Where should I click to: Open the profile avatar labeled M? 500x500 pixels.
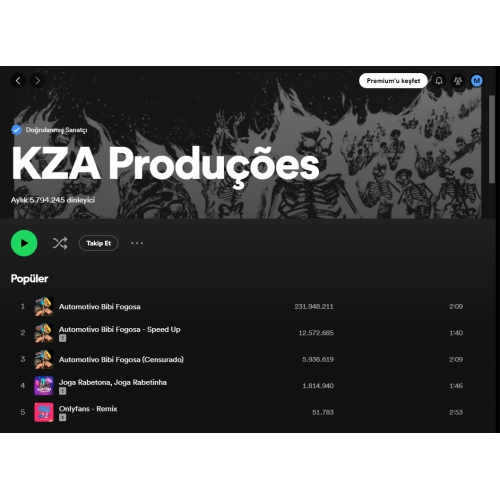point(477,81)
